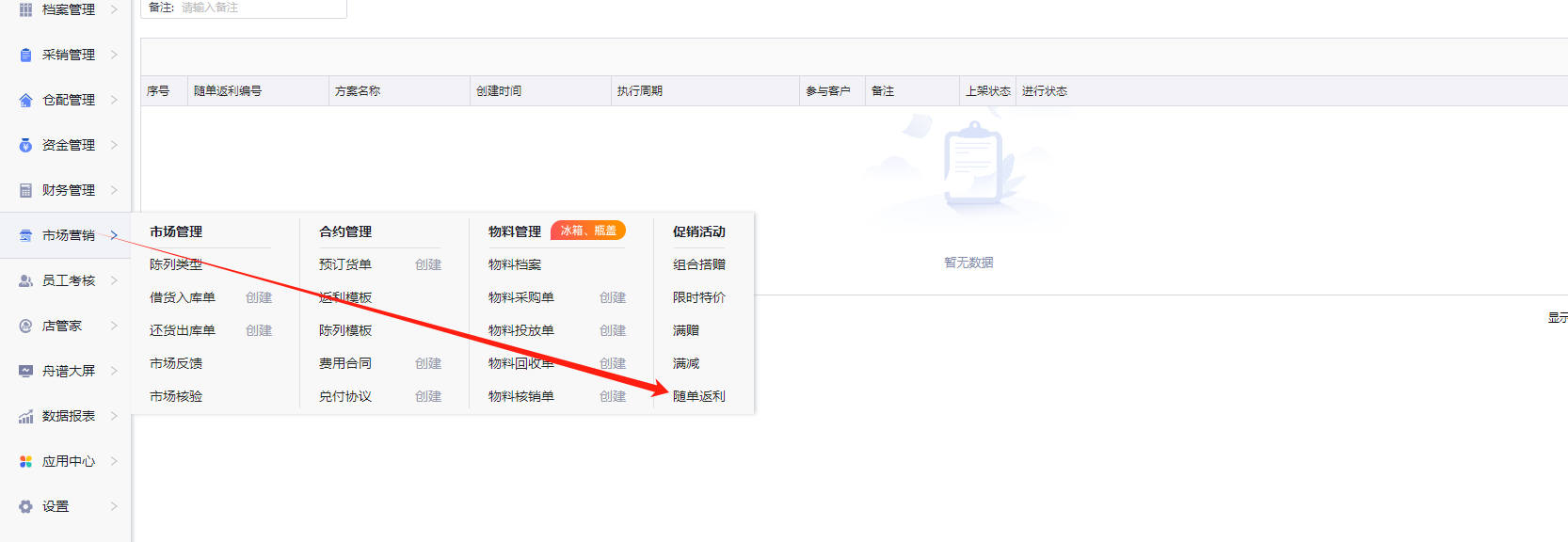Click 创建 next to 预订货单
Screen dimensions: 1568x542
tap(428, 264)
